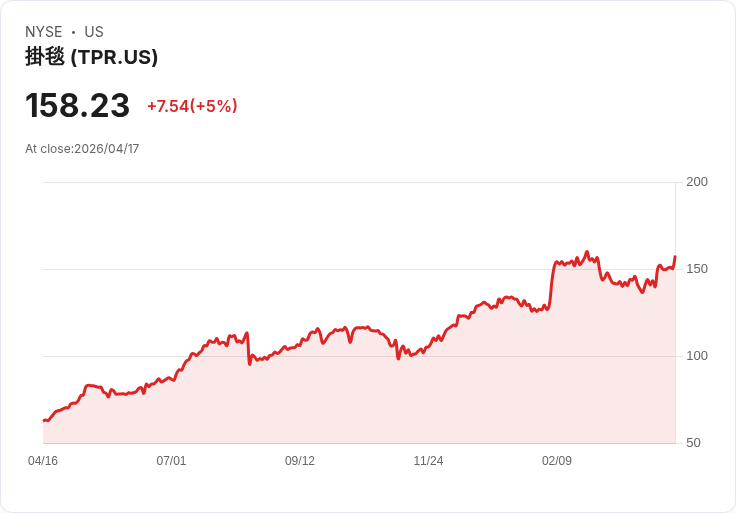Click the 50 y-axis label
The height and width of the screenshot is (513, 736).
tap(693, 443)
